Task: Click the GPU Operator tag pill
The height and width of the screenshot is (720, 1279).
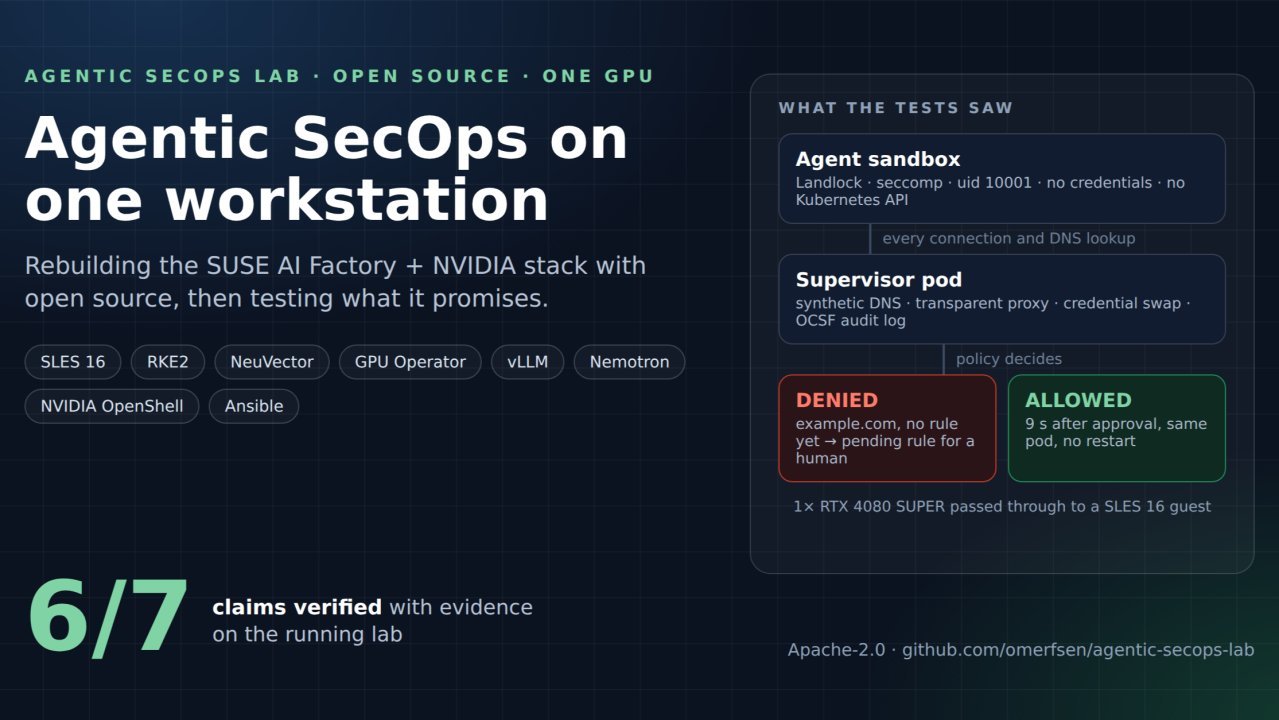Action: coord(410,362)
